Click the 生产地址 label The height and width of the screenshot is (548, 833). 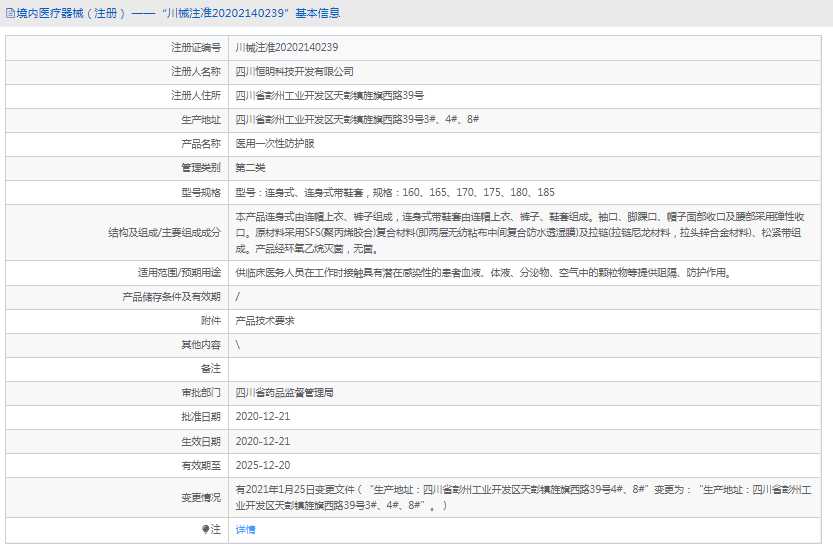point(201,119)
